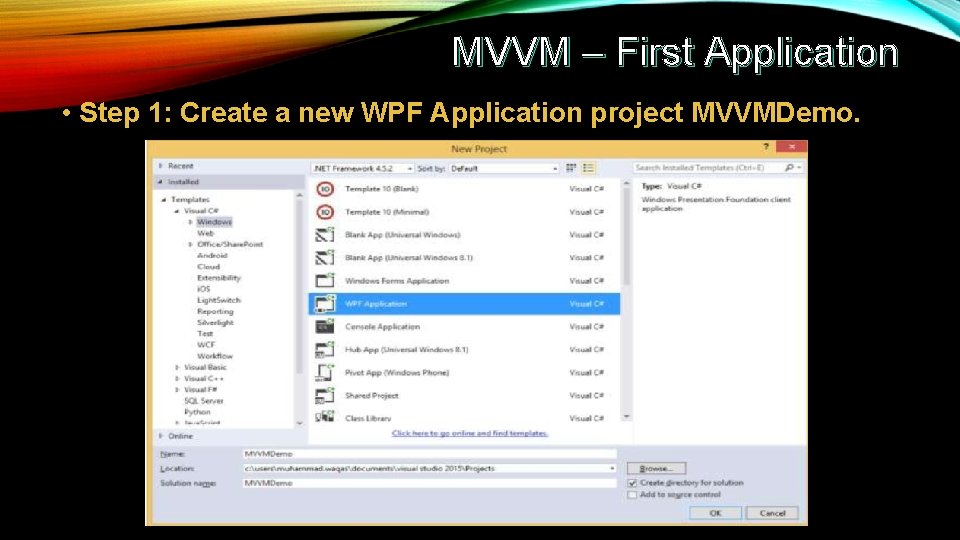Confirm with the OK button
Image resolution: width=960 pixels, height=540 pixels.
point(715,513)
